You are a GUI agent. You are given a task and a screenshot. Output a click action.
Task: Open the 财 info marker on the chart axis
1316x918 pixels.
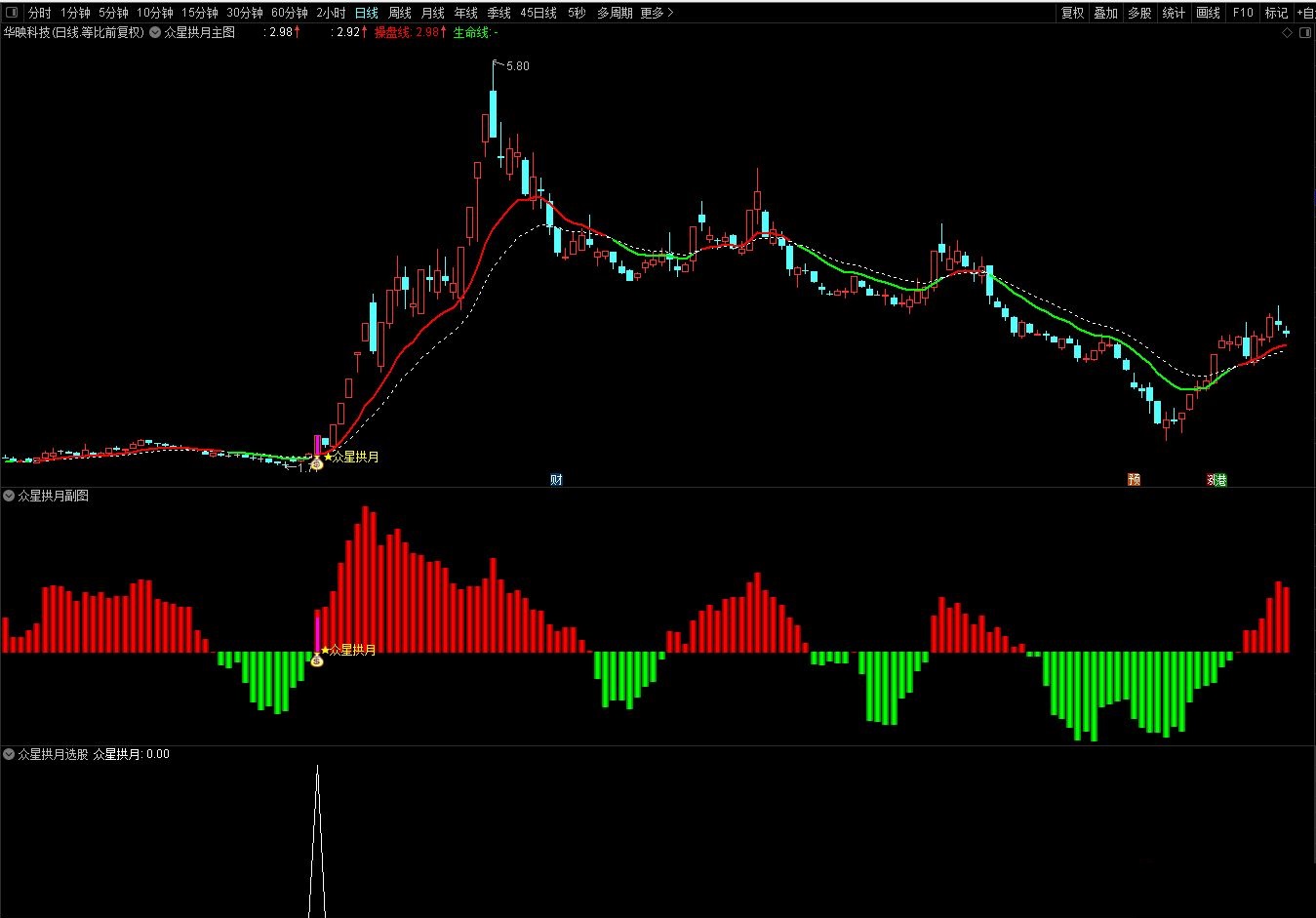[x=556, y=480]
